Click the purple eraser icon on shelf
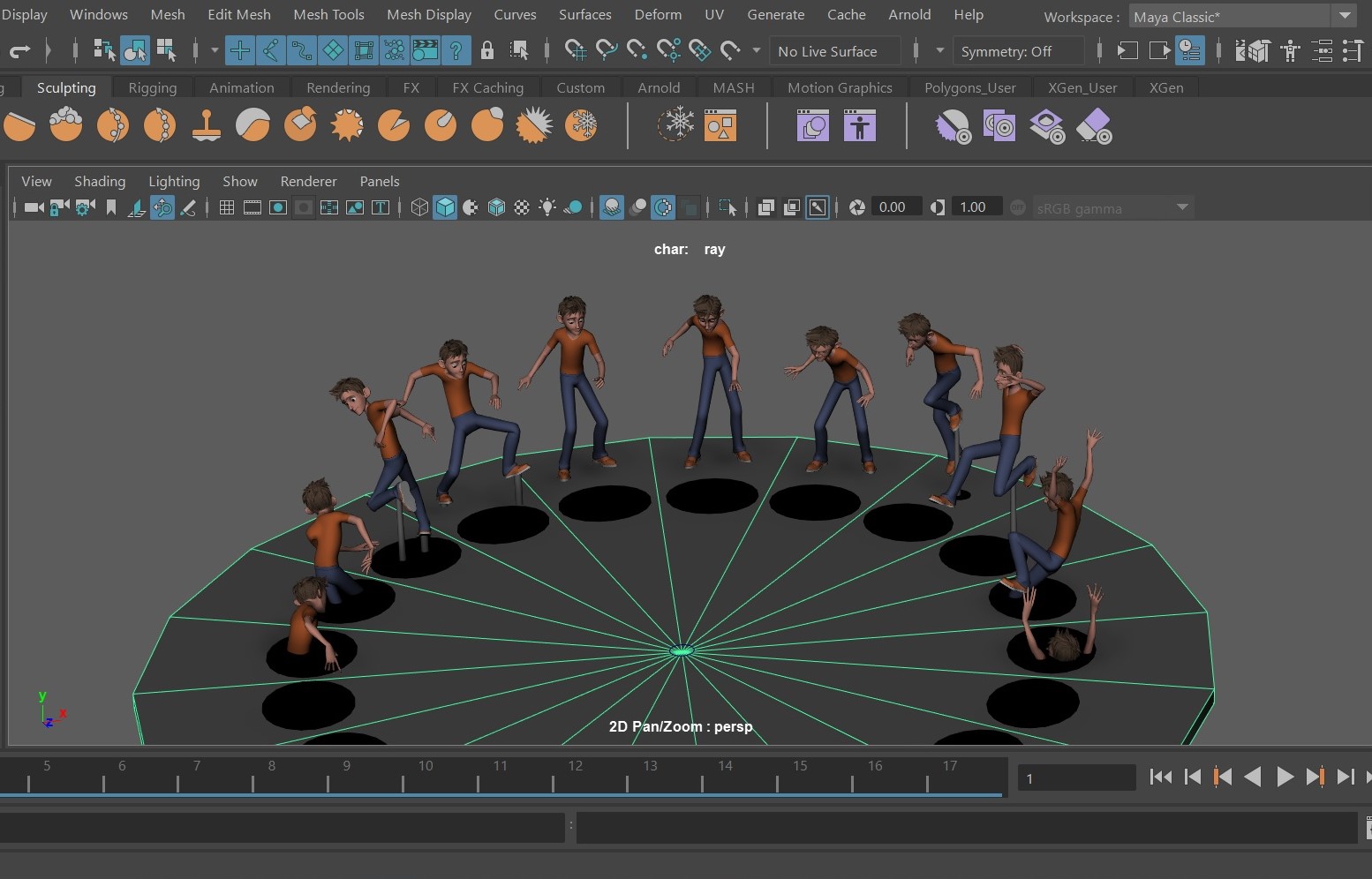1372x879 pixels. (x=1095, y=126)
